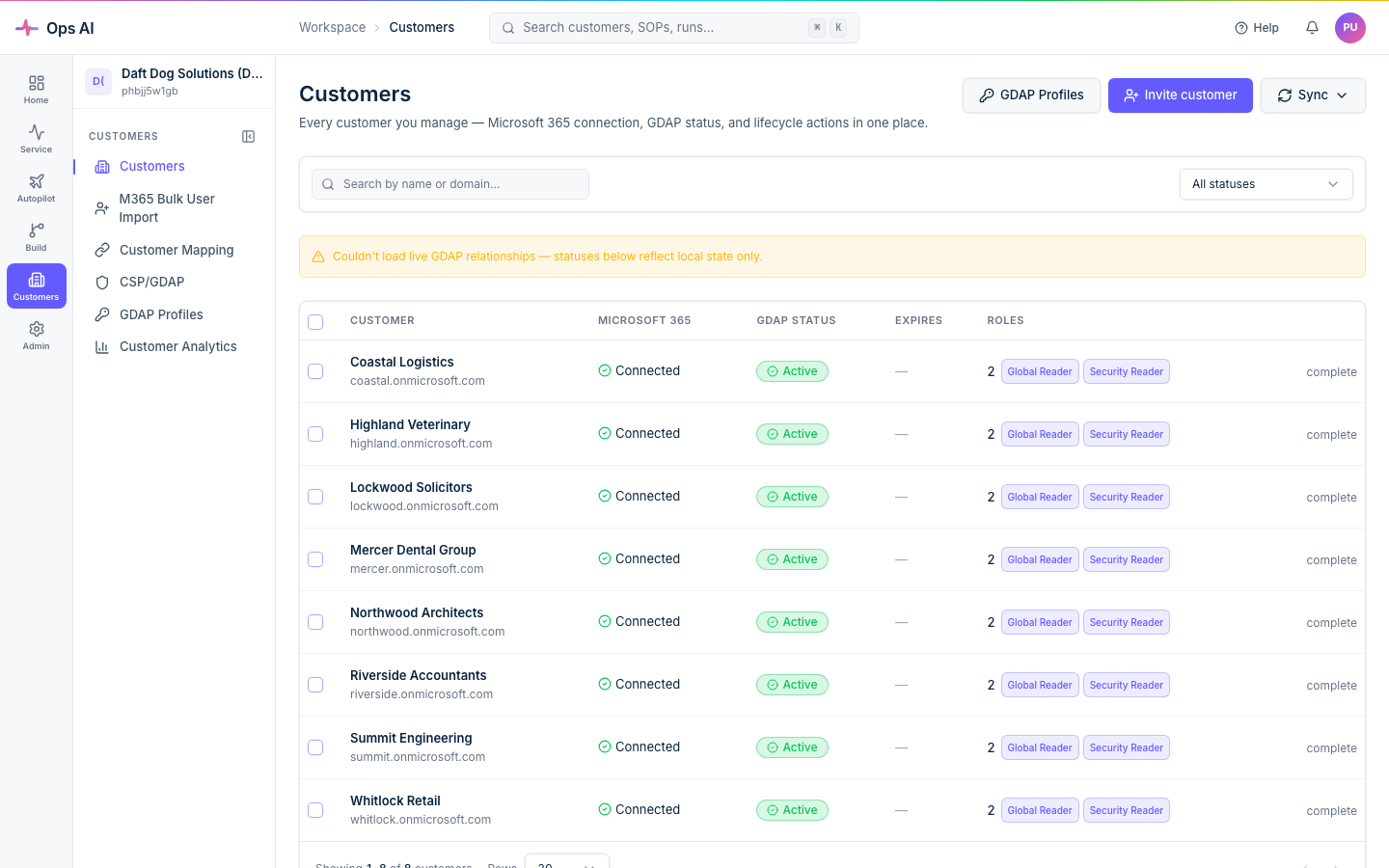Open Northwood Architects customer name
The width and height of the screenshot is (1389, 868).
(x=417, y=613)
